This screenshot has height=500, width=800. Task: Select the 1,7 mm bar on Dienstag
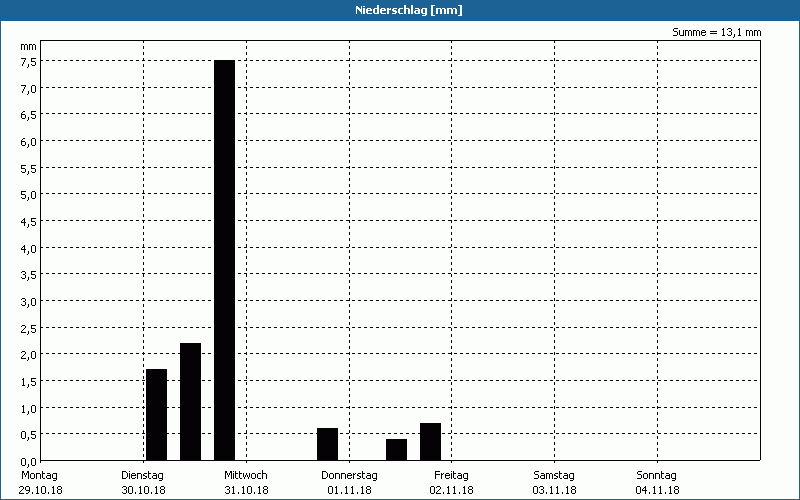tap(156, 415)
